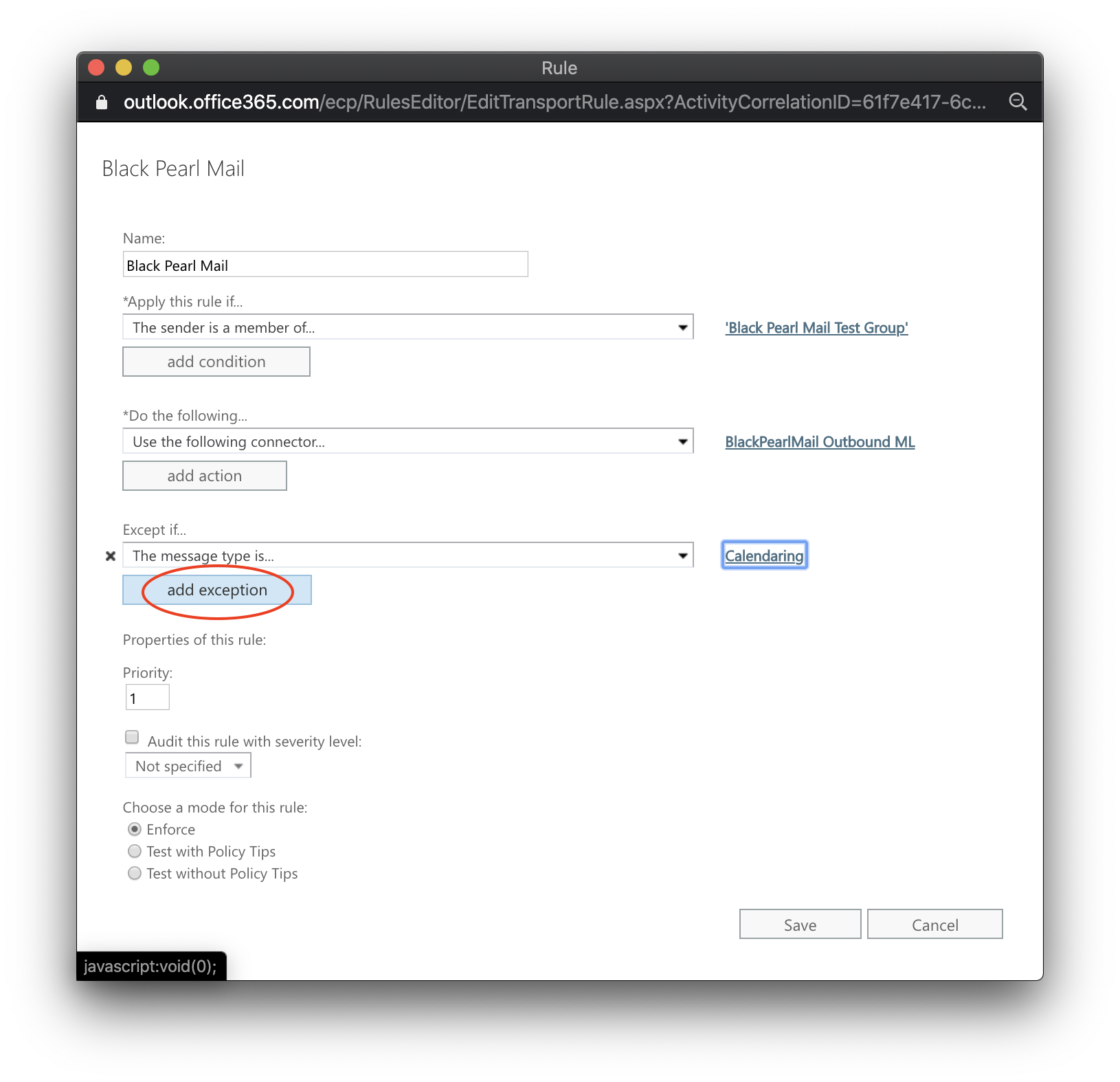
Task: Click the add exception button
Action: click(x=217, y=590)
